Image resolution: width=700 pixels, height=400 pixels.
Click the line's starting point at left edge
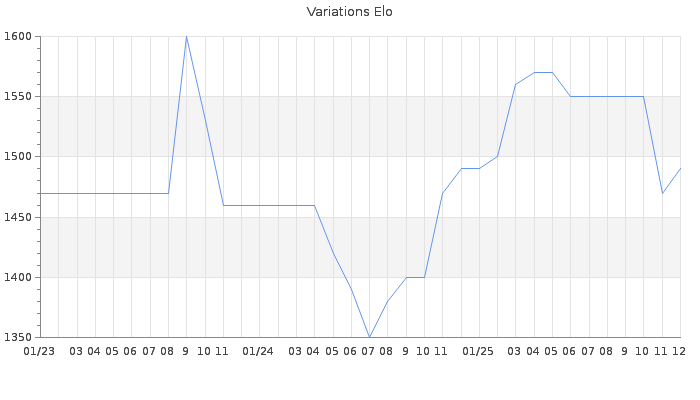40,193
